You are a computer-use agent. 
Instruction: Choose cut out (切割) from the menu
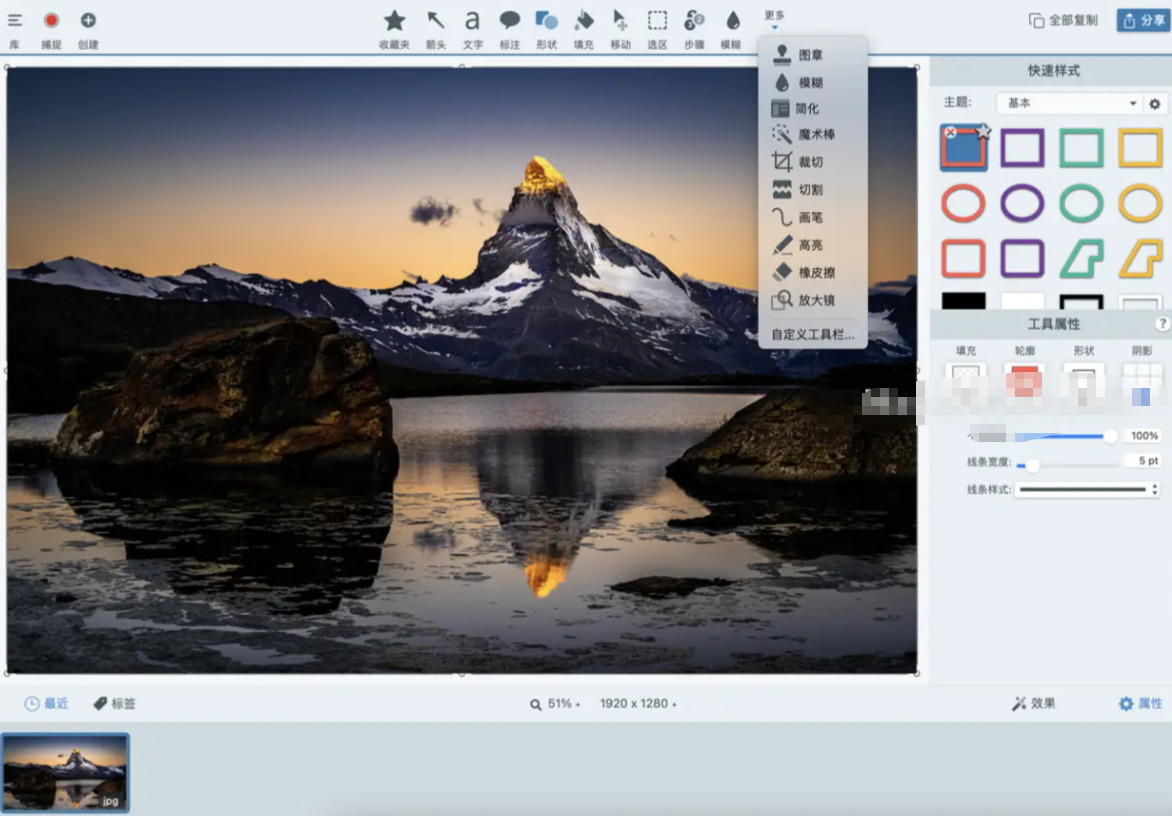coord(812,189)
